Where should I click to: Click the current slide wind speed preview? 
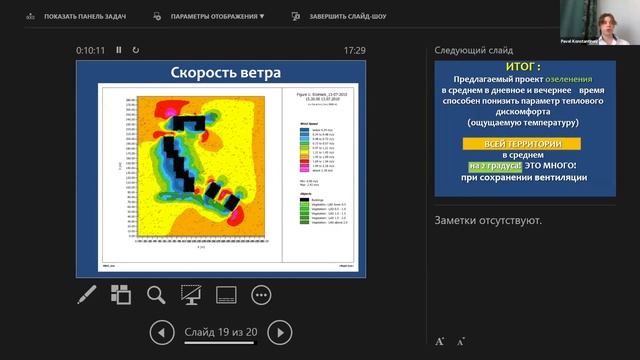pyautogui.click(x=221, y=169)
